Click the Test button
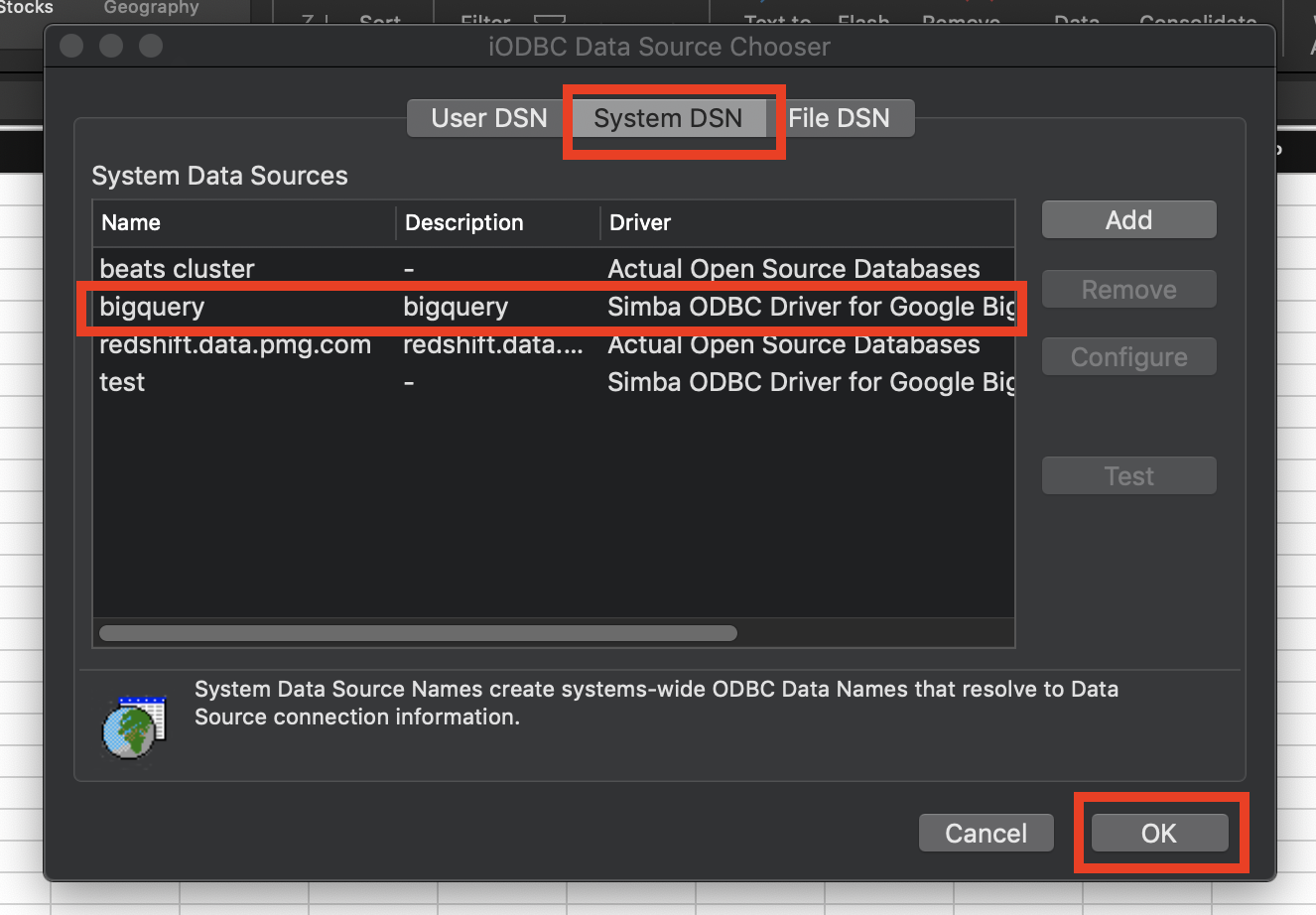The width and height of the screenshot is (1316, 915). 1128,476
